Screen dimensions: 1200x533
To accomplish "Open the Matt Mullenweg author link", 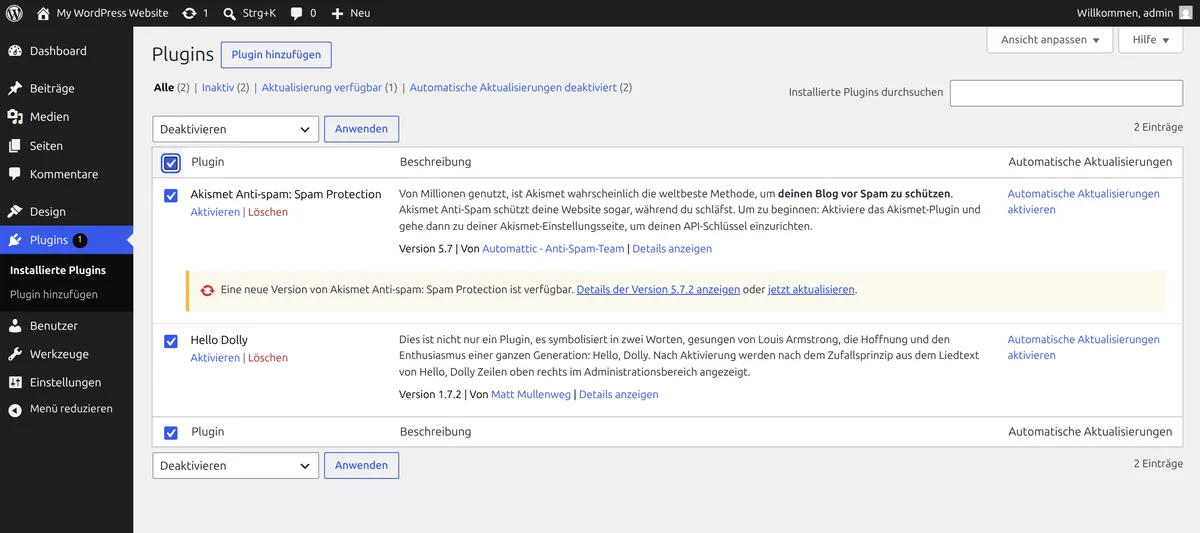I will [531, 395].
